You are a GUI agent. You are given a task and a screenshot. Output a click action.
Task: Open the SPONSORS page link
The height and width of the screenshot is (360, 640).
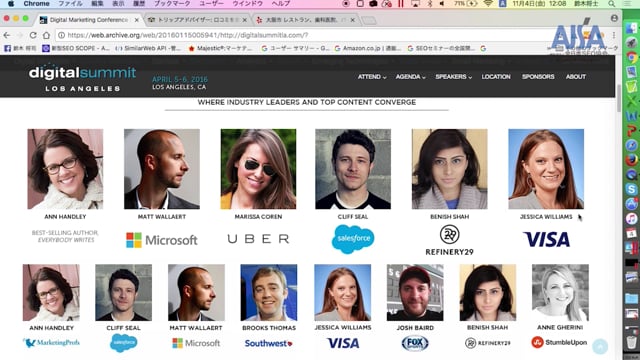tap(538, 77)
